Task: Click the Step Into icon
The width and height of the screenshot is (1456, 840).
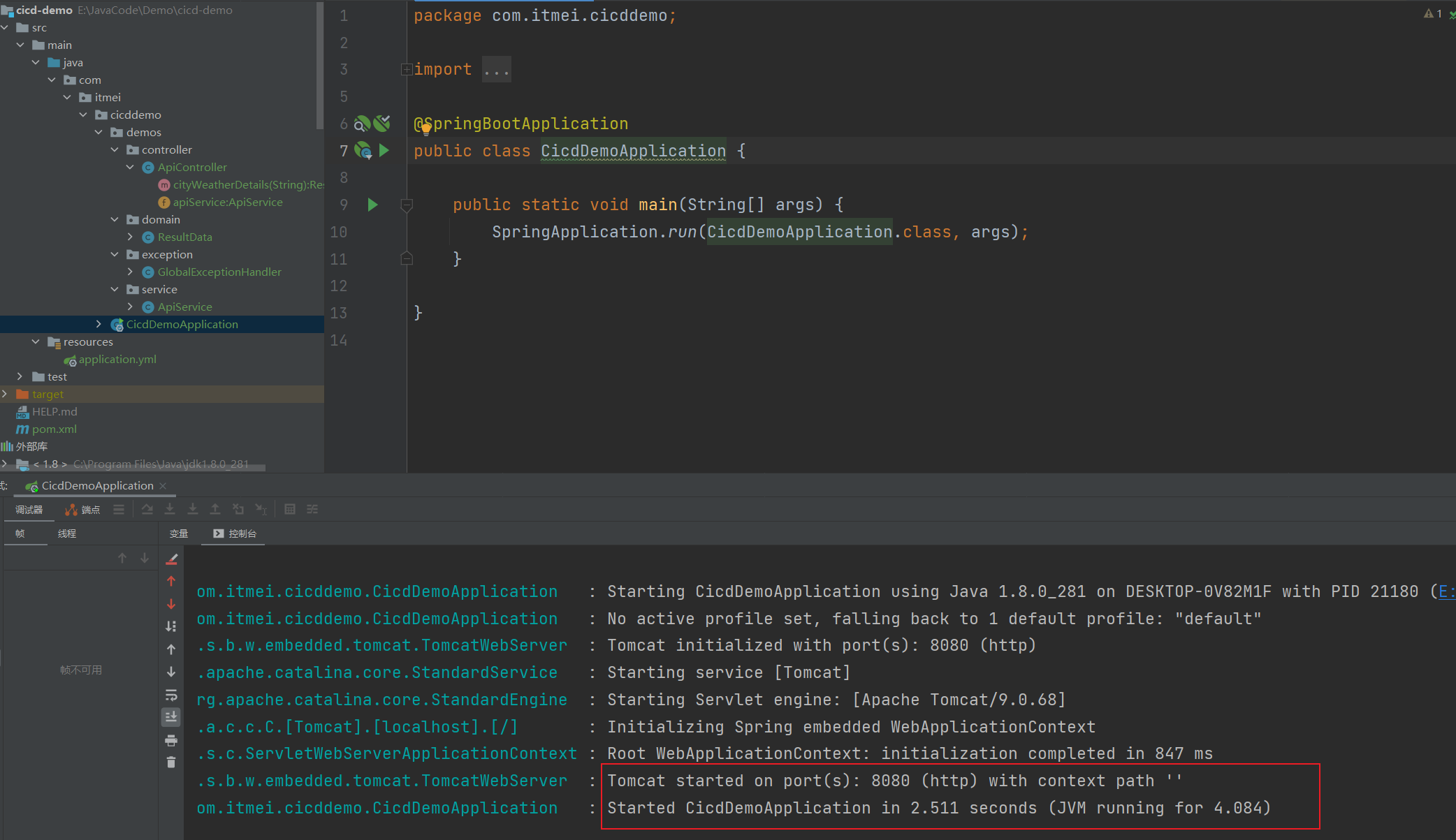Action: pyautogui.click(x=170, y=510)
